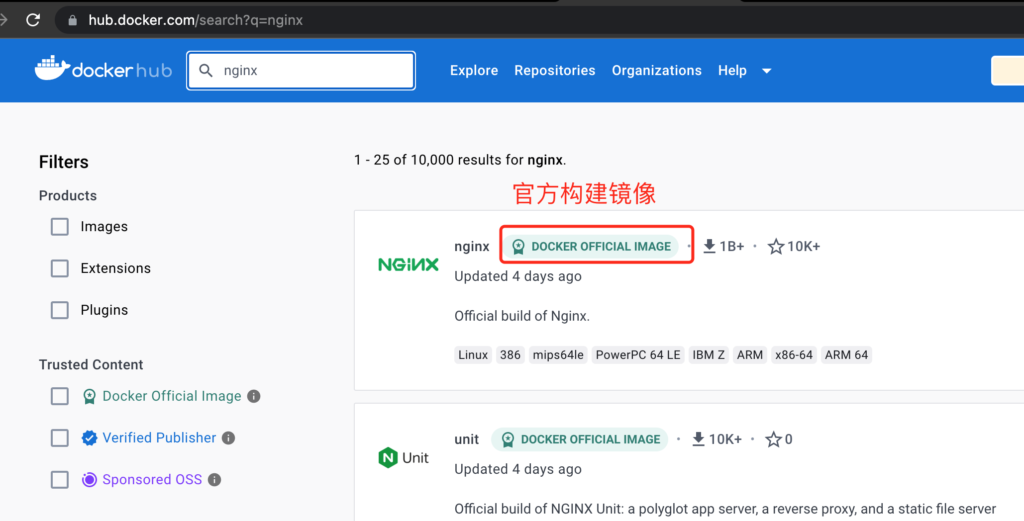Click the PowerPC 64 LE tag
Viewport: 1024px width, 521px height.
point(638,355)
